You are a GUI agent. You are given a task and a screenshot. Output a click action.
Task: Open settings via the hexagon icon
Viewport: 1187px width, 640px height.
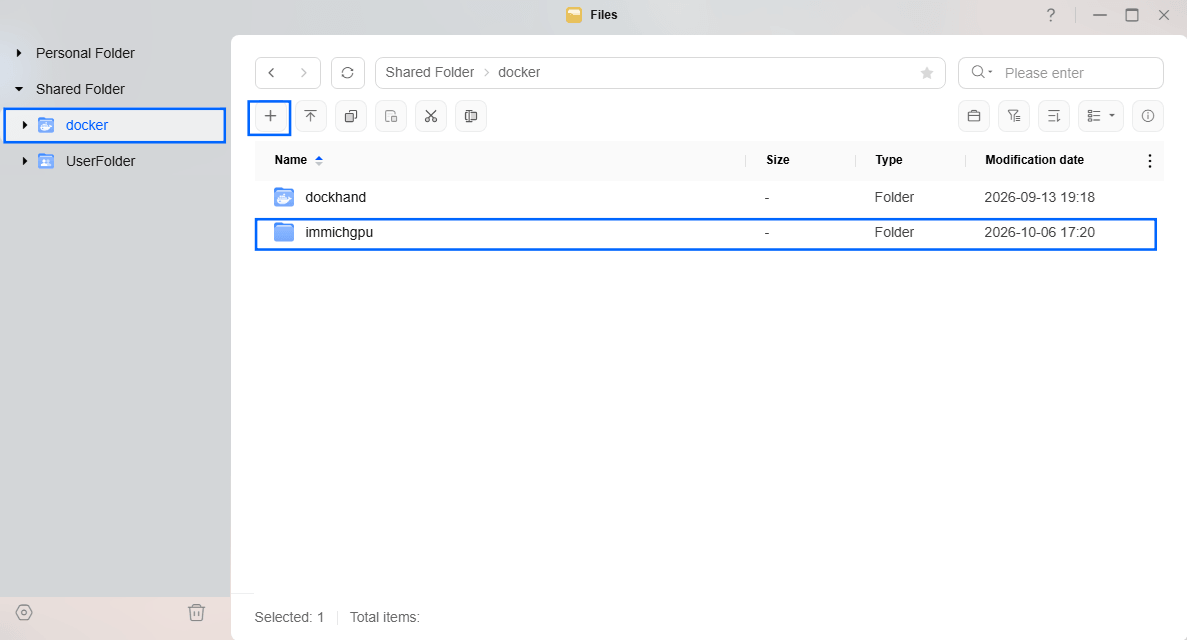(x=24, y=613)
